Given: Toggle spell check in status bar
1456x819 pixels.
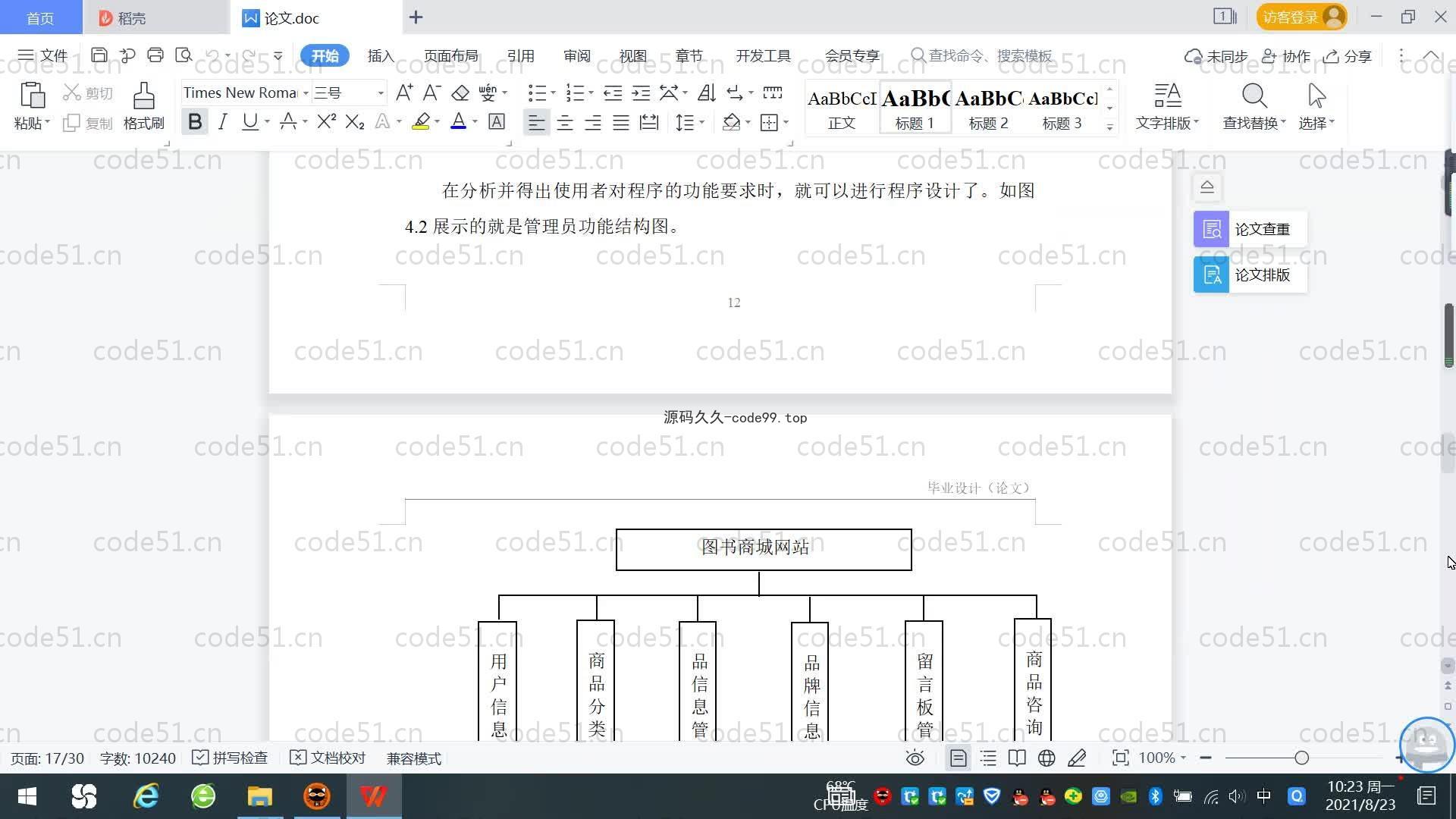Looking at the screenshot, I should point(230,758).
